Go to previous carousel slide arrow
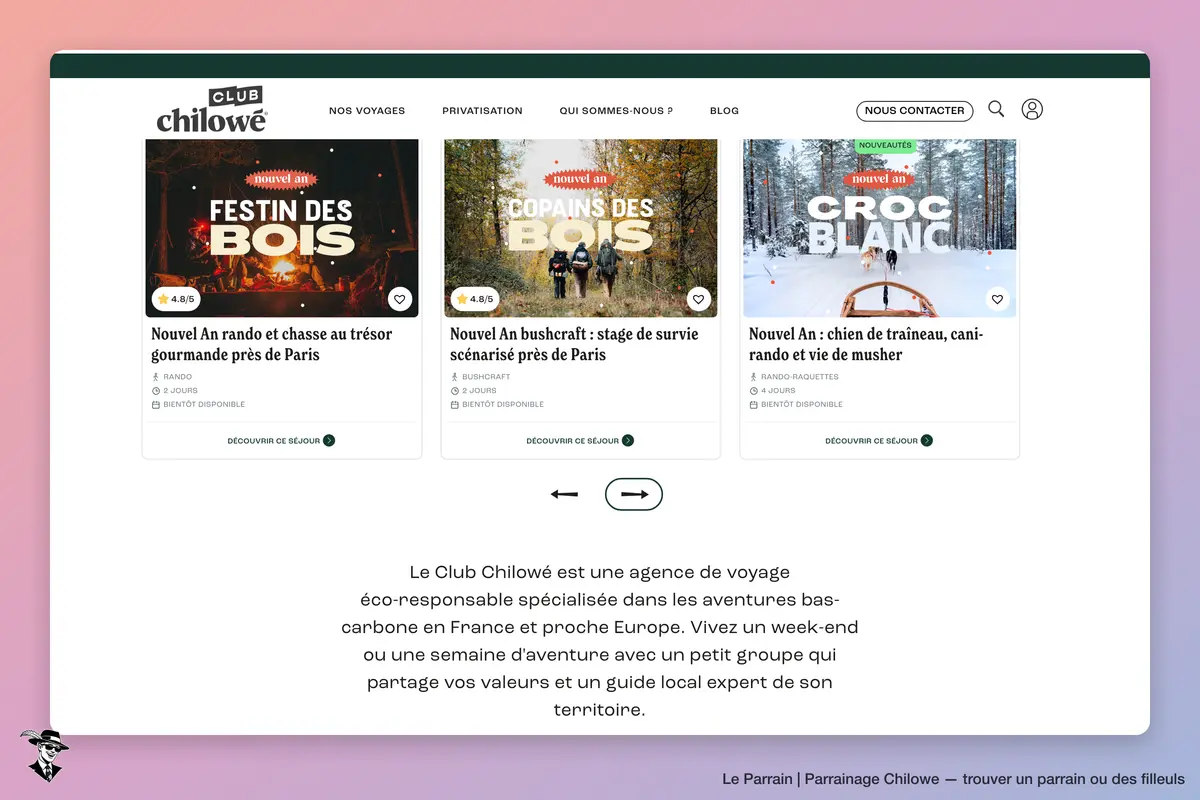 point(564,494)
